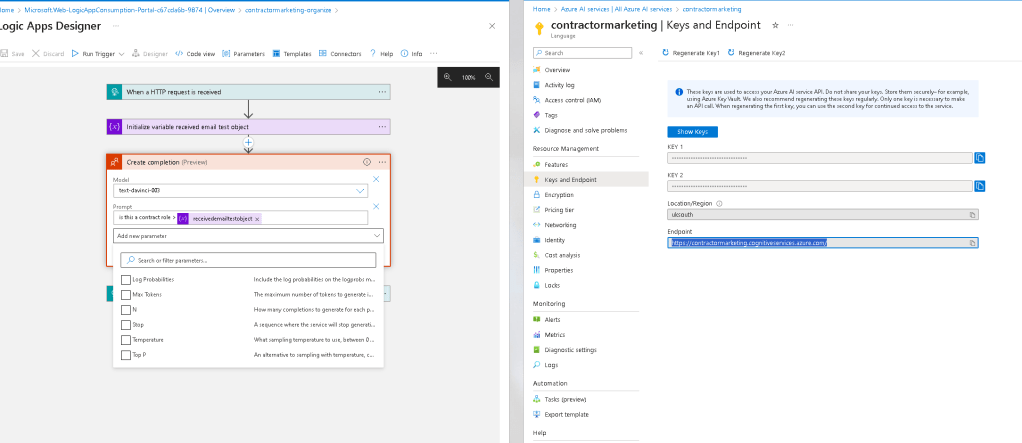Screen dimensions: 1022x443
Task: Check the Max Tokens parameter
Action: coord(126,294)
